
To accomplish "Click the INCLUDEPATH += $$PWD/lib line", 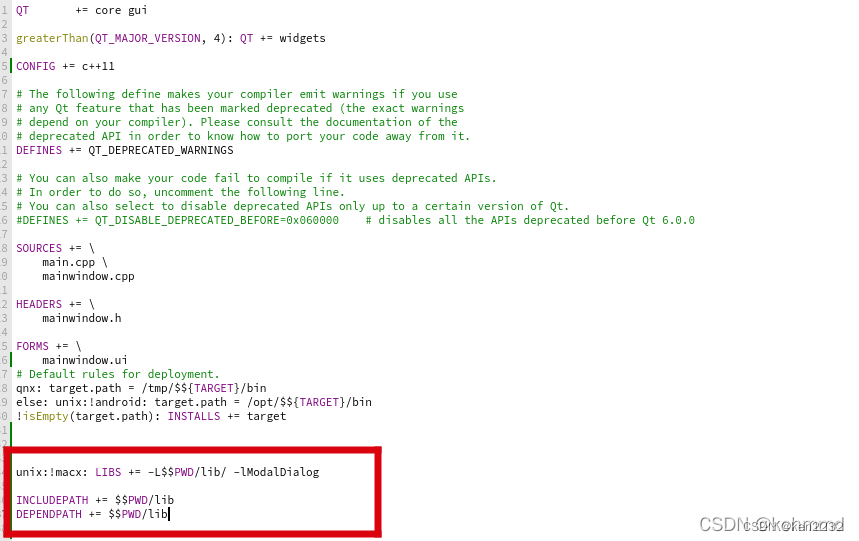I will pos(95,500).
